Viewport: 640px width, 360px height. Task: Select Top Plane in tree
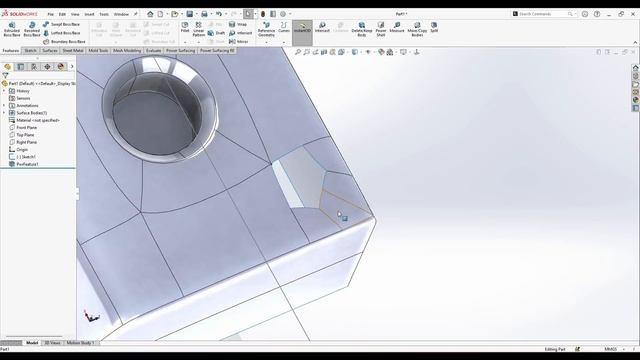click(x=25, y=135)
